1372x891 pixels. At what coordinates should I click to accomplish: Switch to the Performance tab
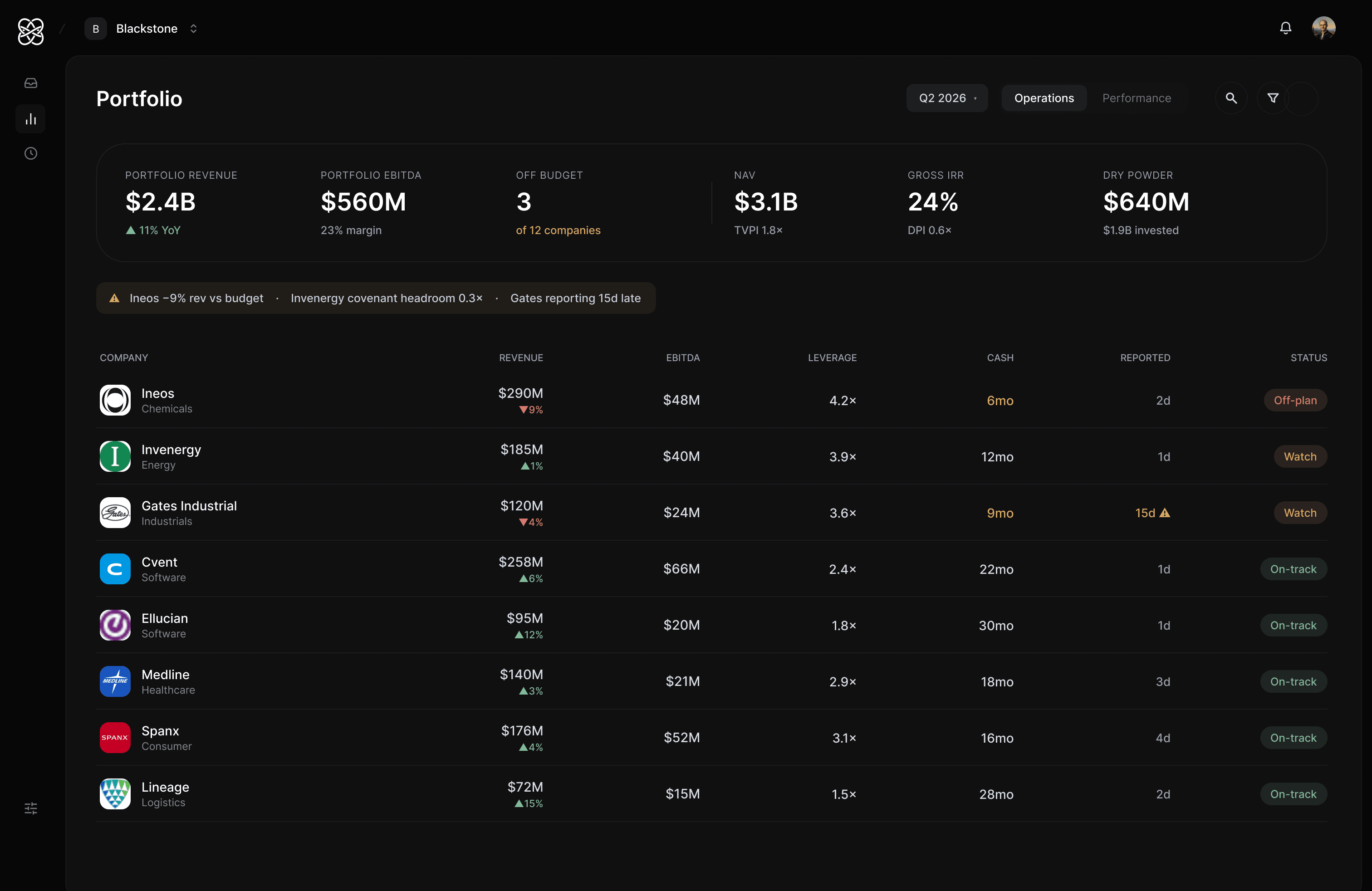[x=1136, y=98]
